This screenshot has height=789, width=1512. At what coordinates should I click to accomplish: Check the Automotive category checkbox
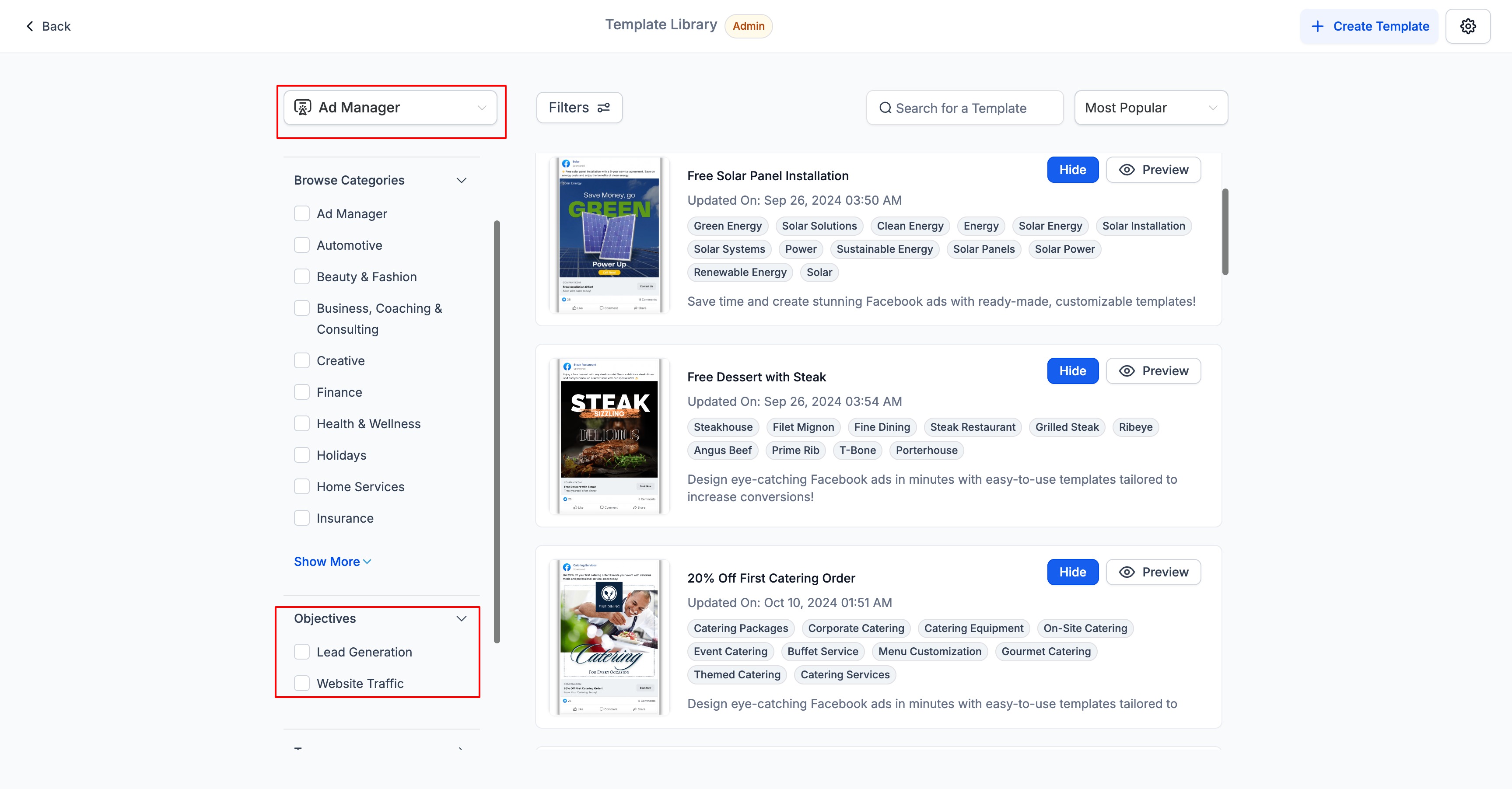(302, 245)
